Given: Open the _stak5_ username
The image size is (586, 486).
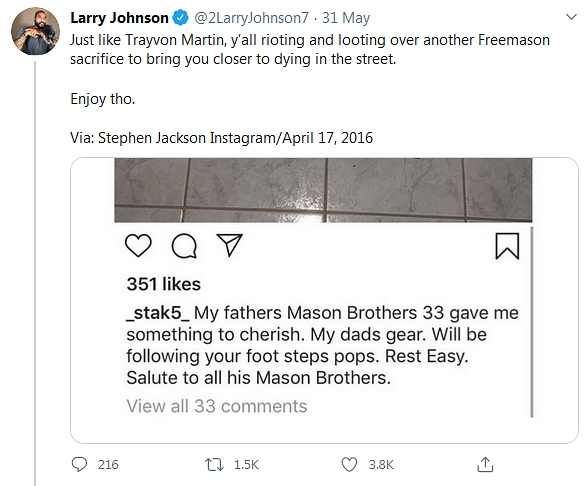Looking at the screenshot, I should pyautogui.click(x=158, y=313).
